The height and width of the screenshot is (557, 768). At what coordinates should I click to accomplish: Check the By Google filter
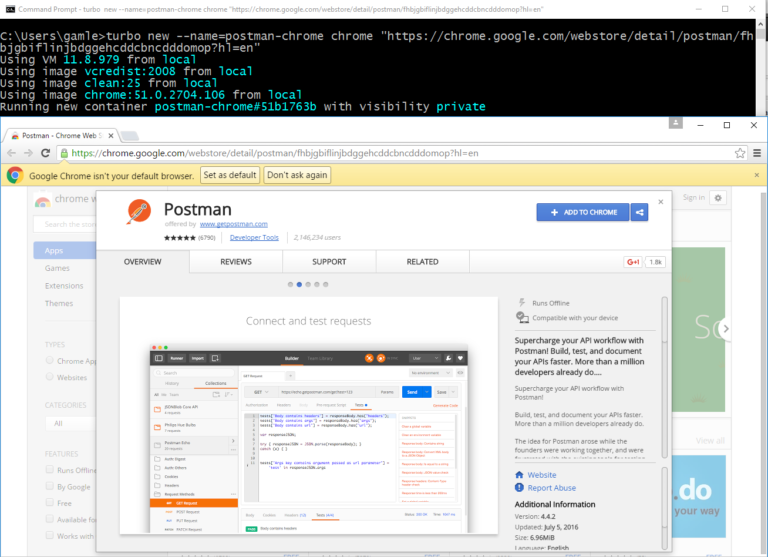point(49,486)
